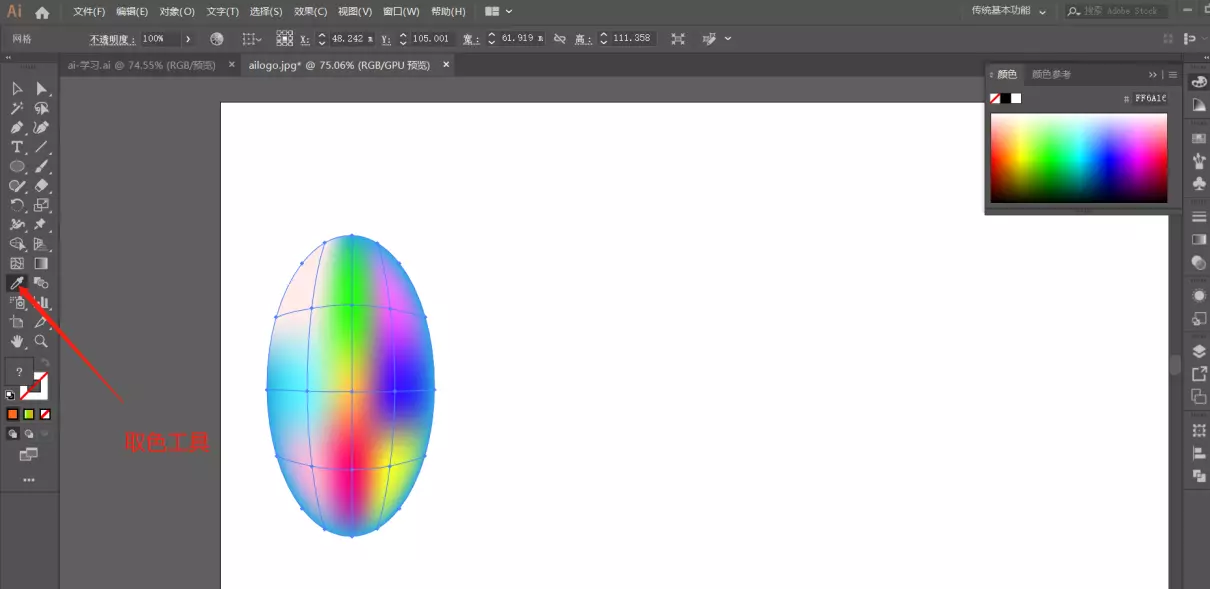Expand the opacity 100% flyout arrow
This screenshot has width=1210, height=589.
pyautogui.click(x=188, y=38)
